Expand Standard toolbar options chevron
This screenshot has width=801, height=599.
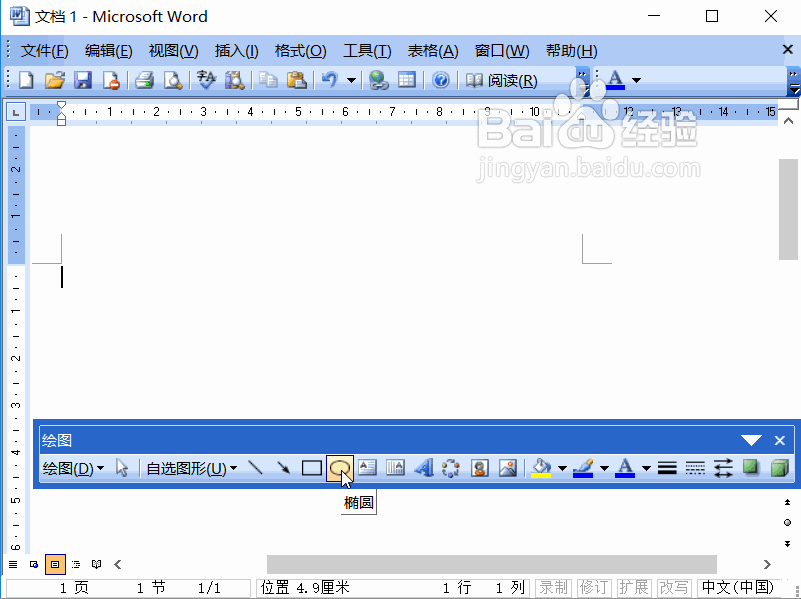coord(582,81)
